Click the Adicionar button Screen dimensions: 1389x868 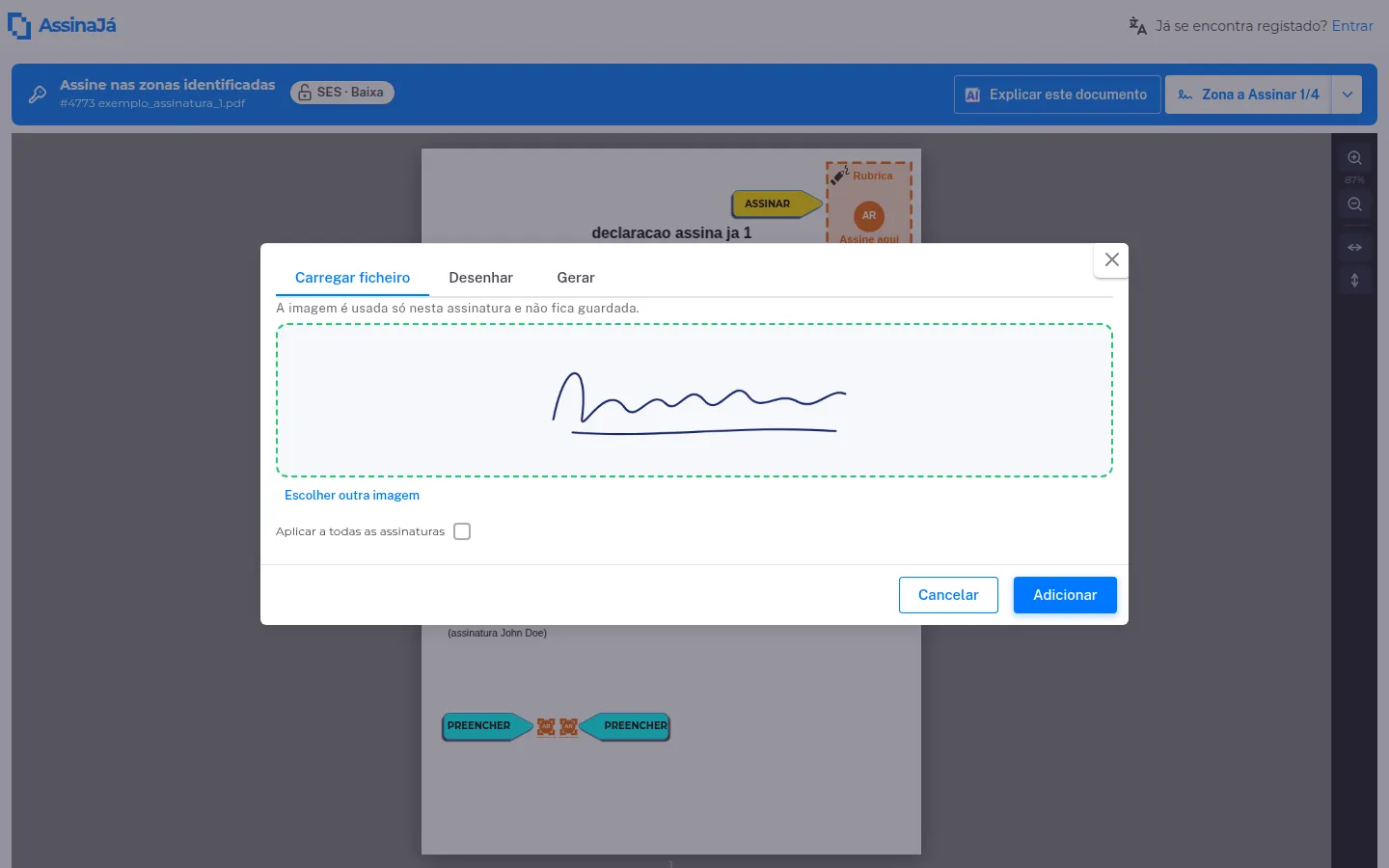(x=1065, y=595)
